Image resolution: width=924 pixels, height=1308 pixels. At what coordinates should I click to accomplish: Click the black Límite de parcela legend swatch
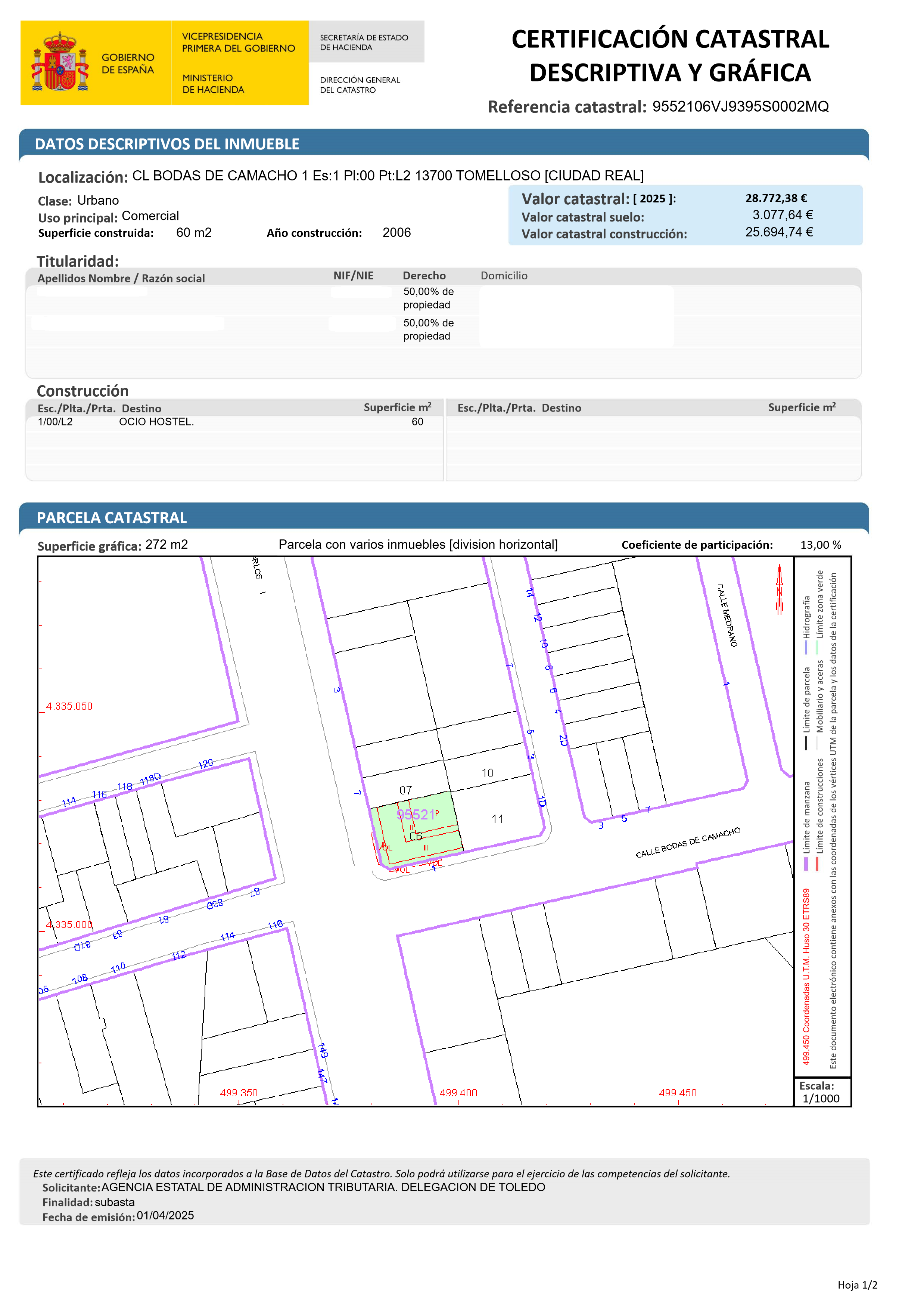click(x=806, y=743)
